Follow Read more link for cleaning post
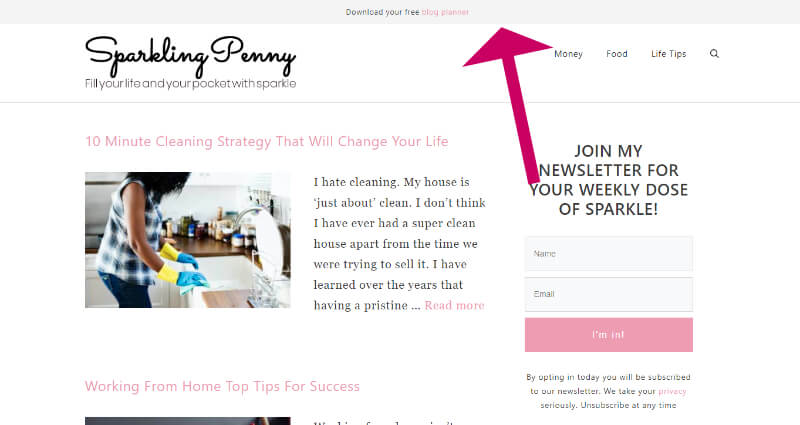The height and width of the screenshot is (425, 800). (x=454, y=305)
